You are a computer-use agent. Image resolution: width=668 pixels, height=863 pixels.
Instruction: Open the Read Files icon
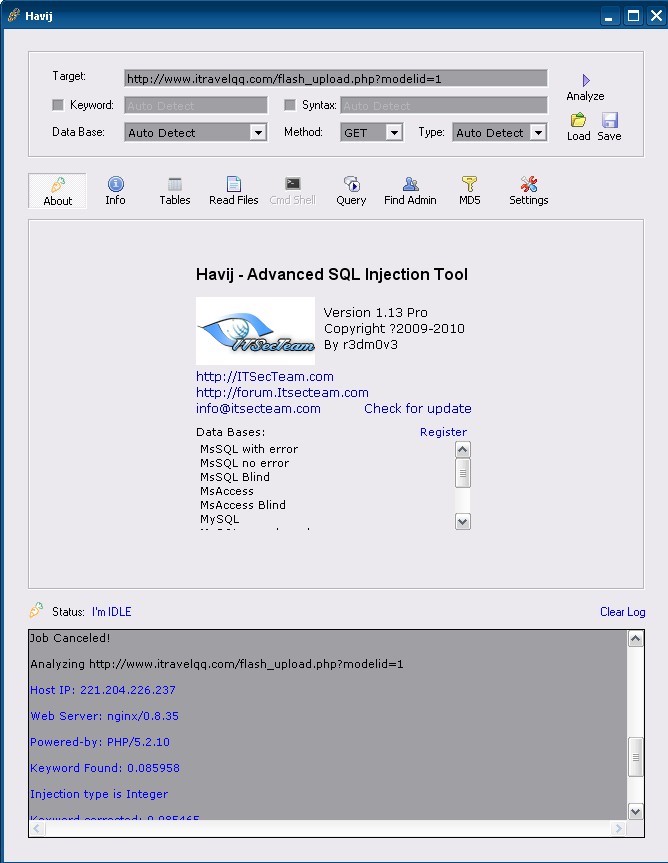point(233,184)
